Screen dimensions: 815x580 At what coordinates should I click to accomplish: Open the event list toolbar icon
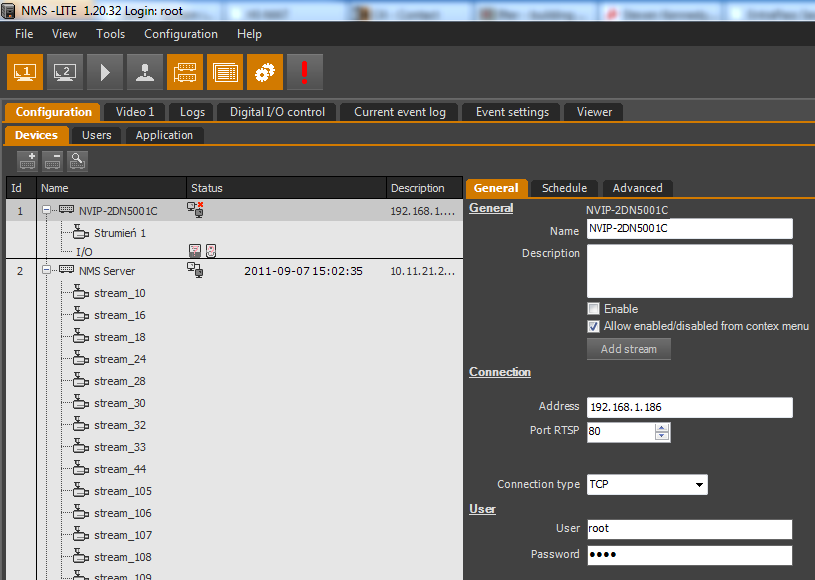[x=225, y=72]
